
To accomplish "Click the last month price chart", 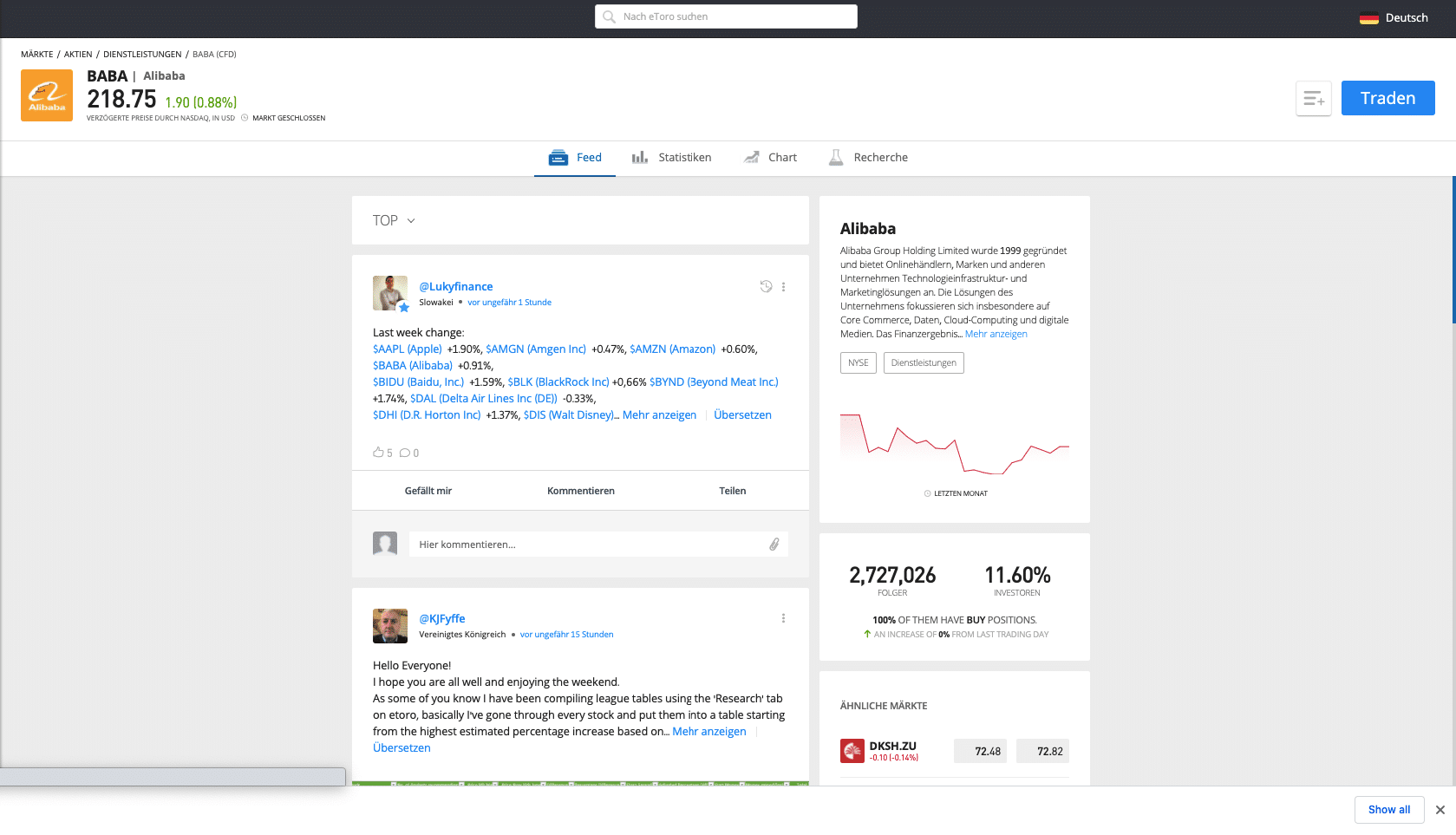I will point(955,443).
